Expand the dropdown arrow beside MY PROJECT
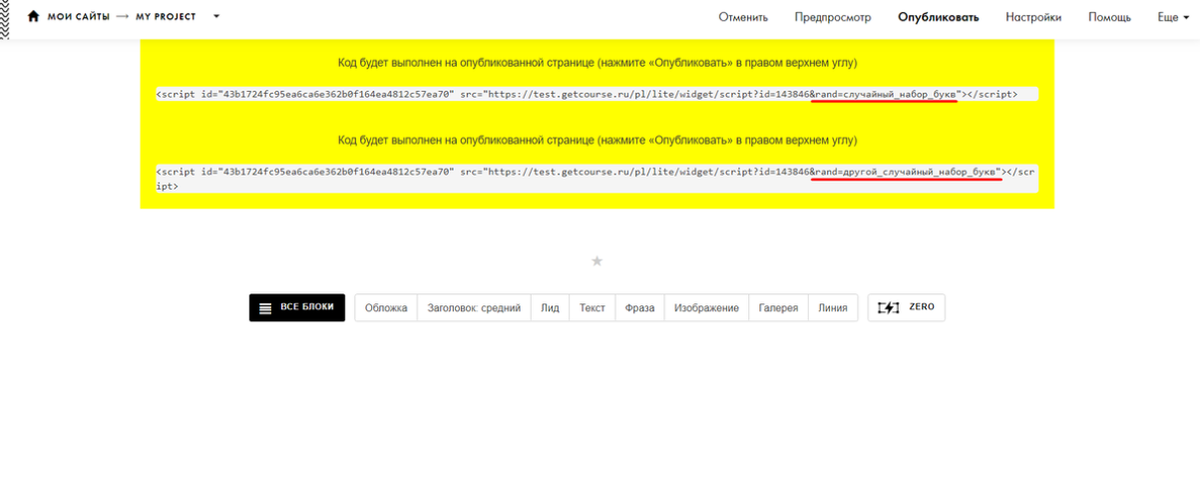The width and height of the screenshot is (1200, 481). point(216,17)
